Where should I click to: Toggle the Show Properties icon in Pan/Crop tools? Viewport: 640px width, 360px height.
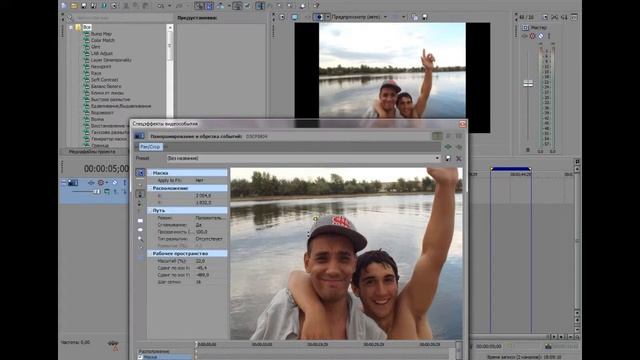[x=140, y=173]
